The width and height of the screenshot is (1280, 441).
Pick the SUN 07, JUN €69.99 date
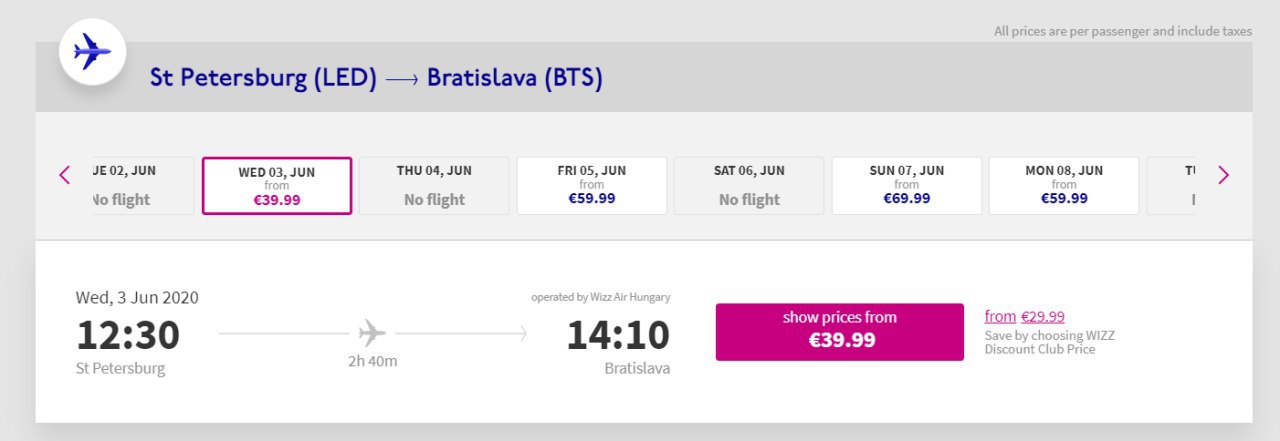coord(907,186)
